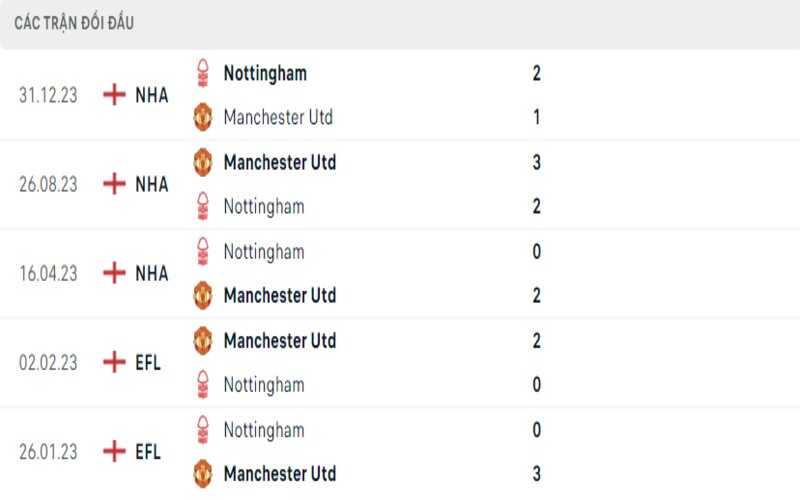800x500 pixels.
Task: Click England flag beside 31.12.23 NHA
Action: pos(114,95)
